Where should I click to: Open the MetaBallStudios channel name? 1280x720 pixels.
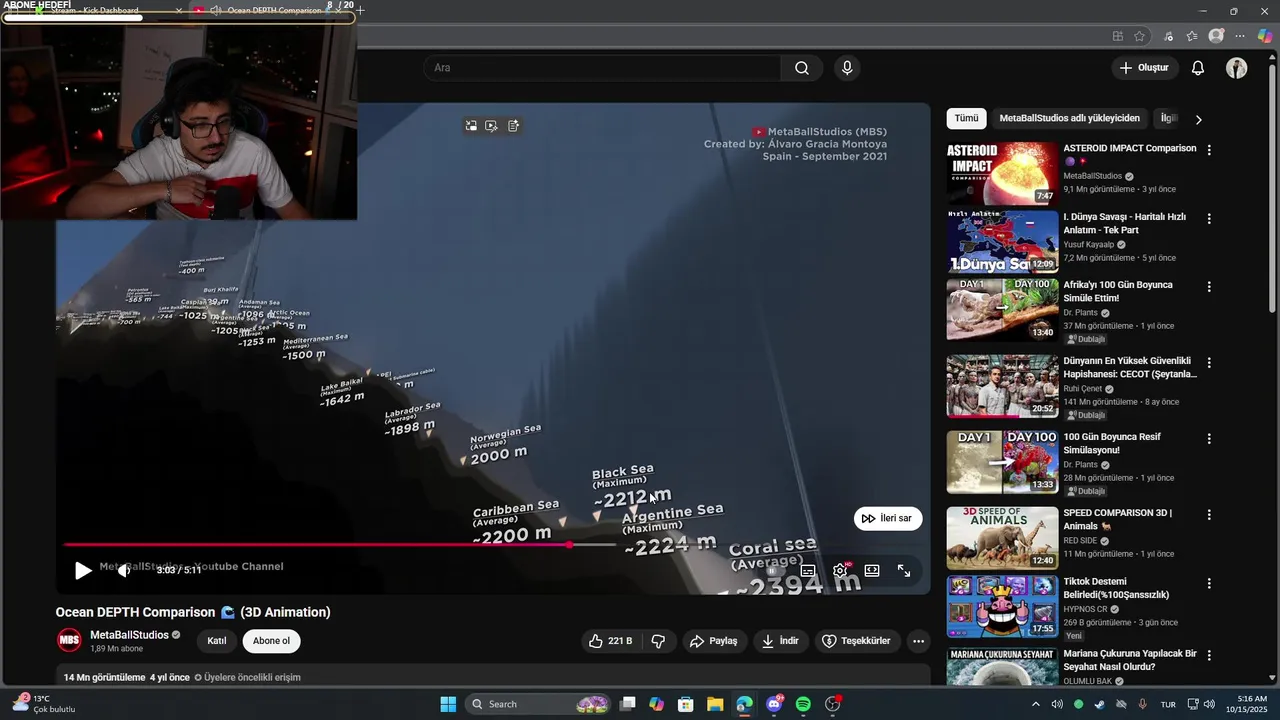(129, 635)
